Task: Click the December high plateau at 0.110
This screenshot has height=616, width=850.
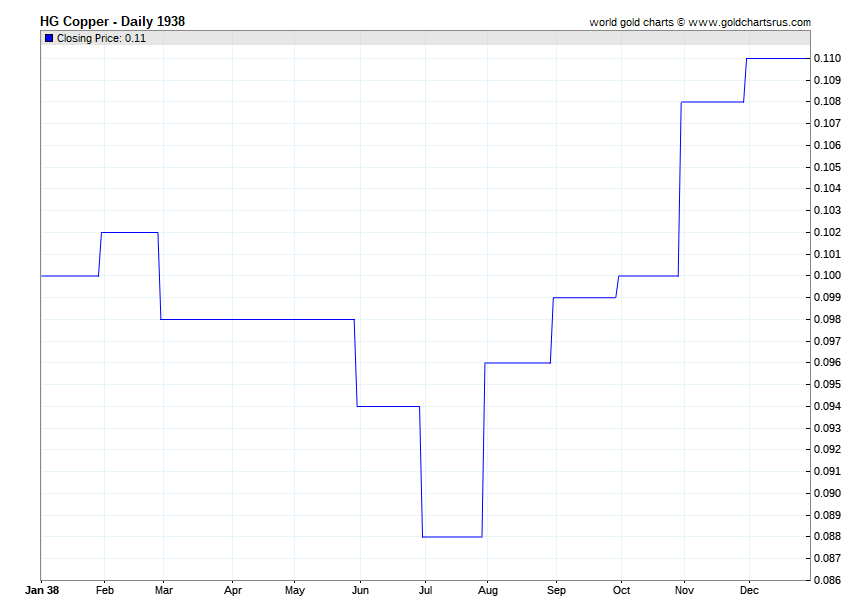Action: (x=778, y=59)
